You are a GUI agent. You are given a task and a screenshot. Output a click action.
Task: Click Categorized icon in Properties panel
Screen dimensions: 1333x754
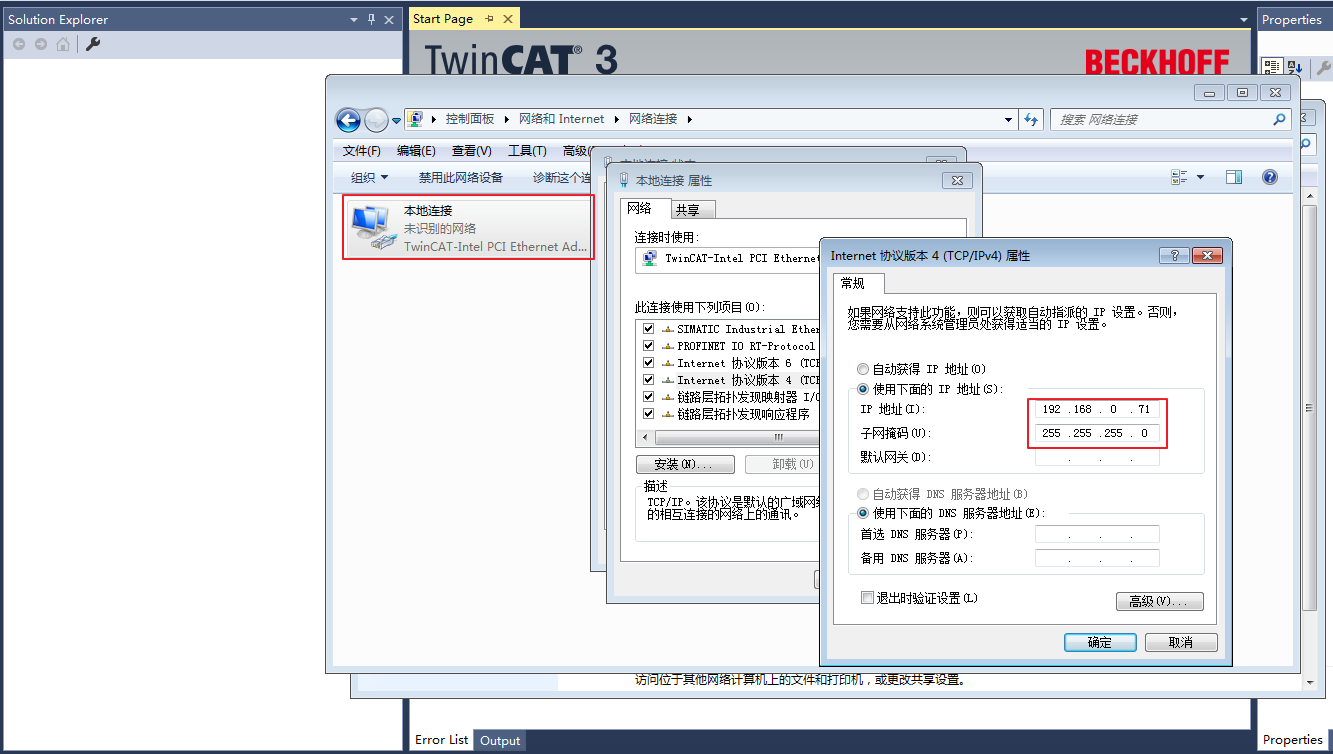(1272, 67)
